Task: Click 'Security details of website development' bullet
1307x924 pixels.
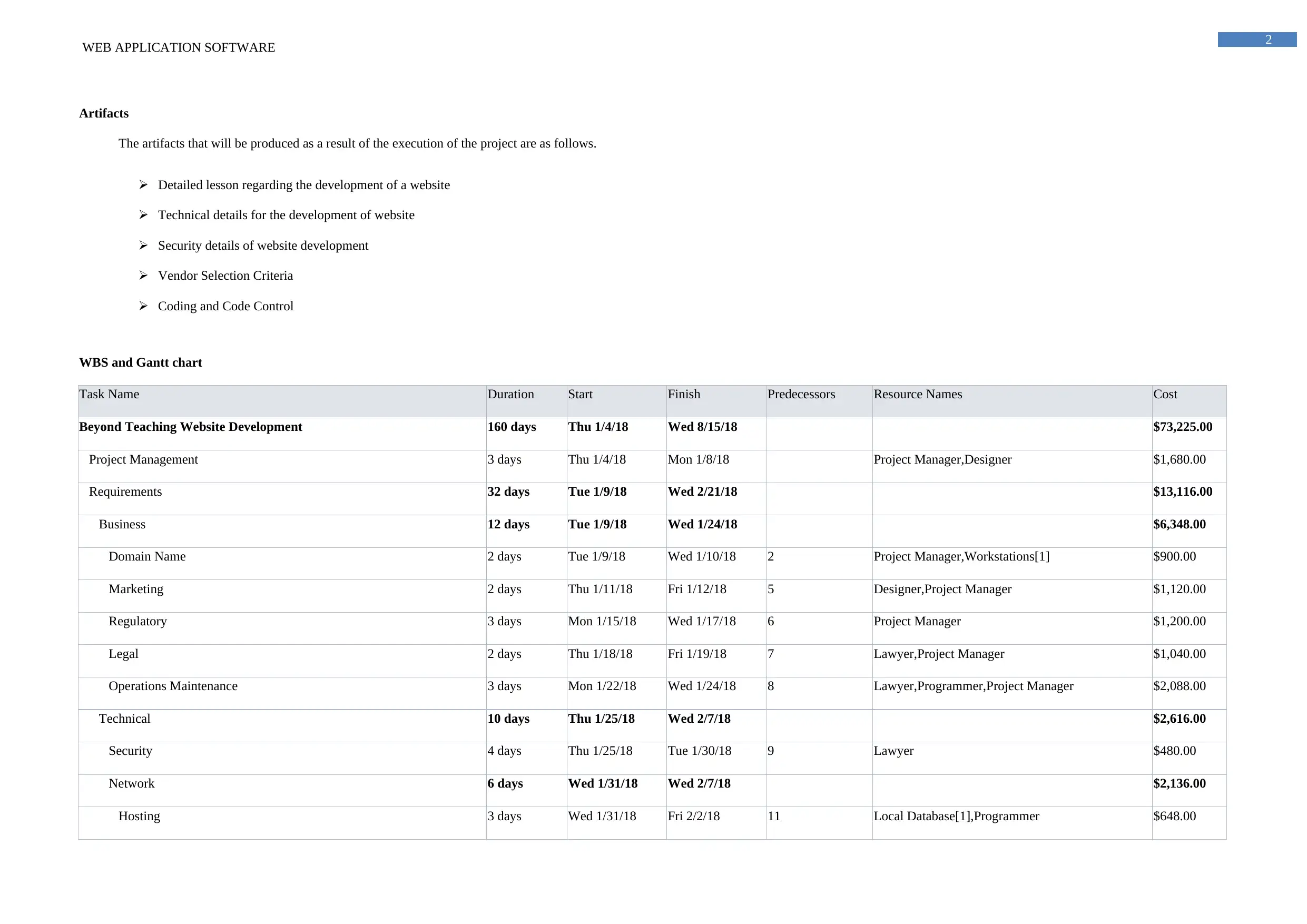Action: [x=263, y=245]
